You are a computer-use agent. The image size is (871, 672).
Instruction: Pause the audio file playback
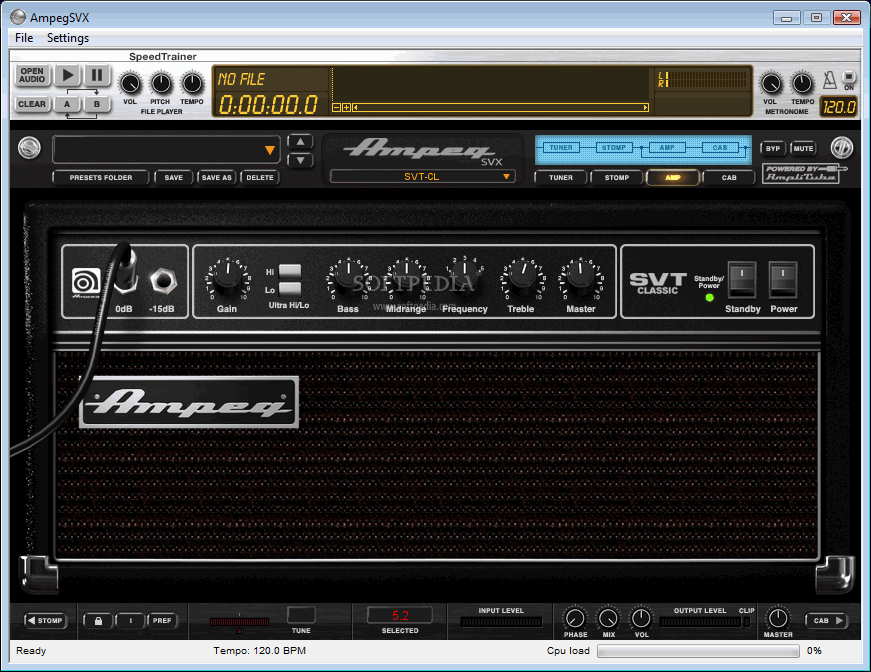pyautogui.click(x=97, y=75)
